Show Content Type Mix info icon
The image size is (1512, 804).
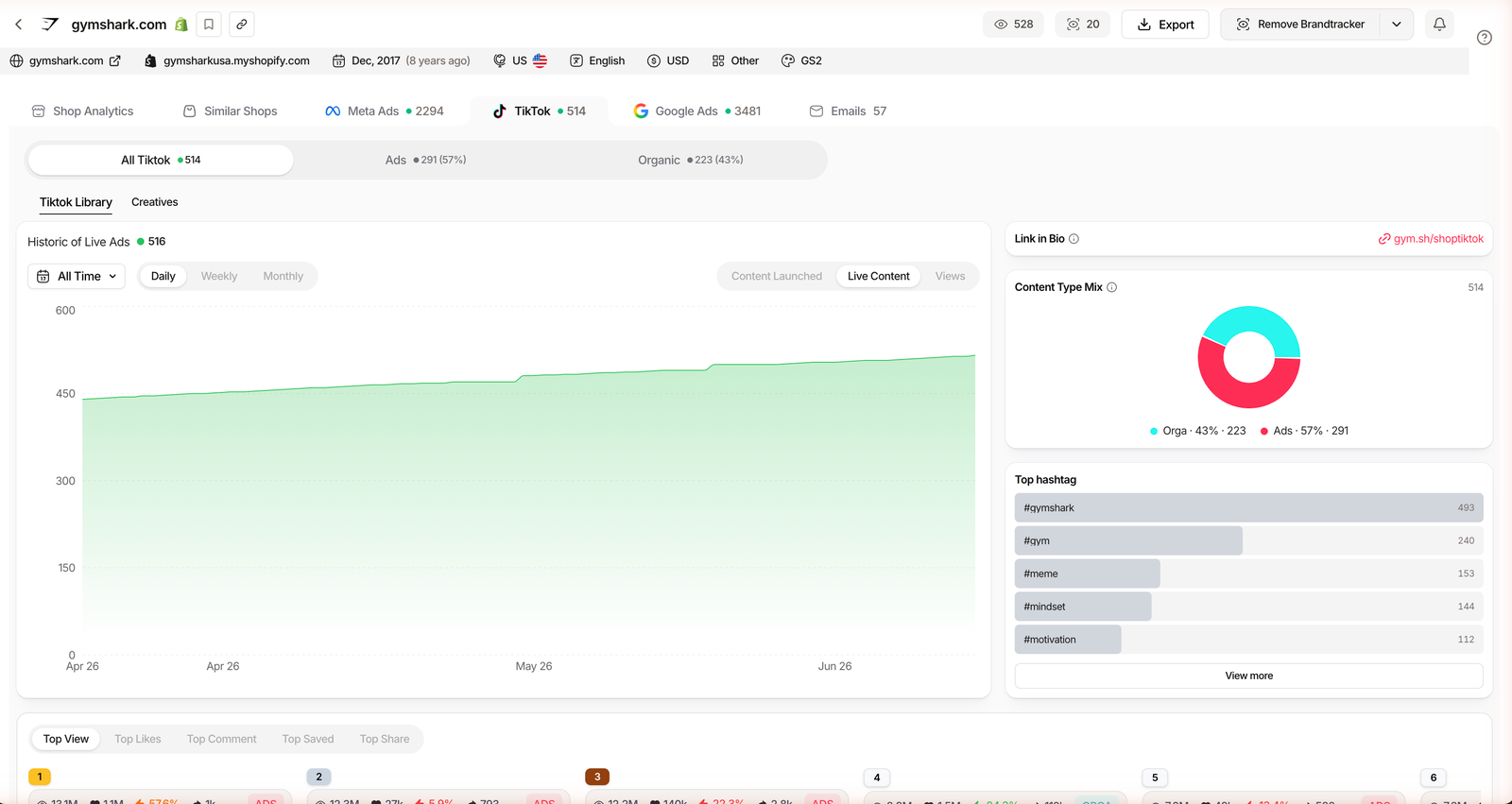click(x=1111, y=287)
